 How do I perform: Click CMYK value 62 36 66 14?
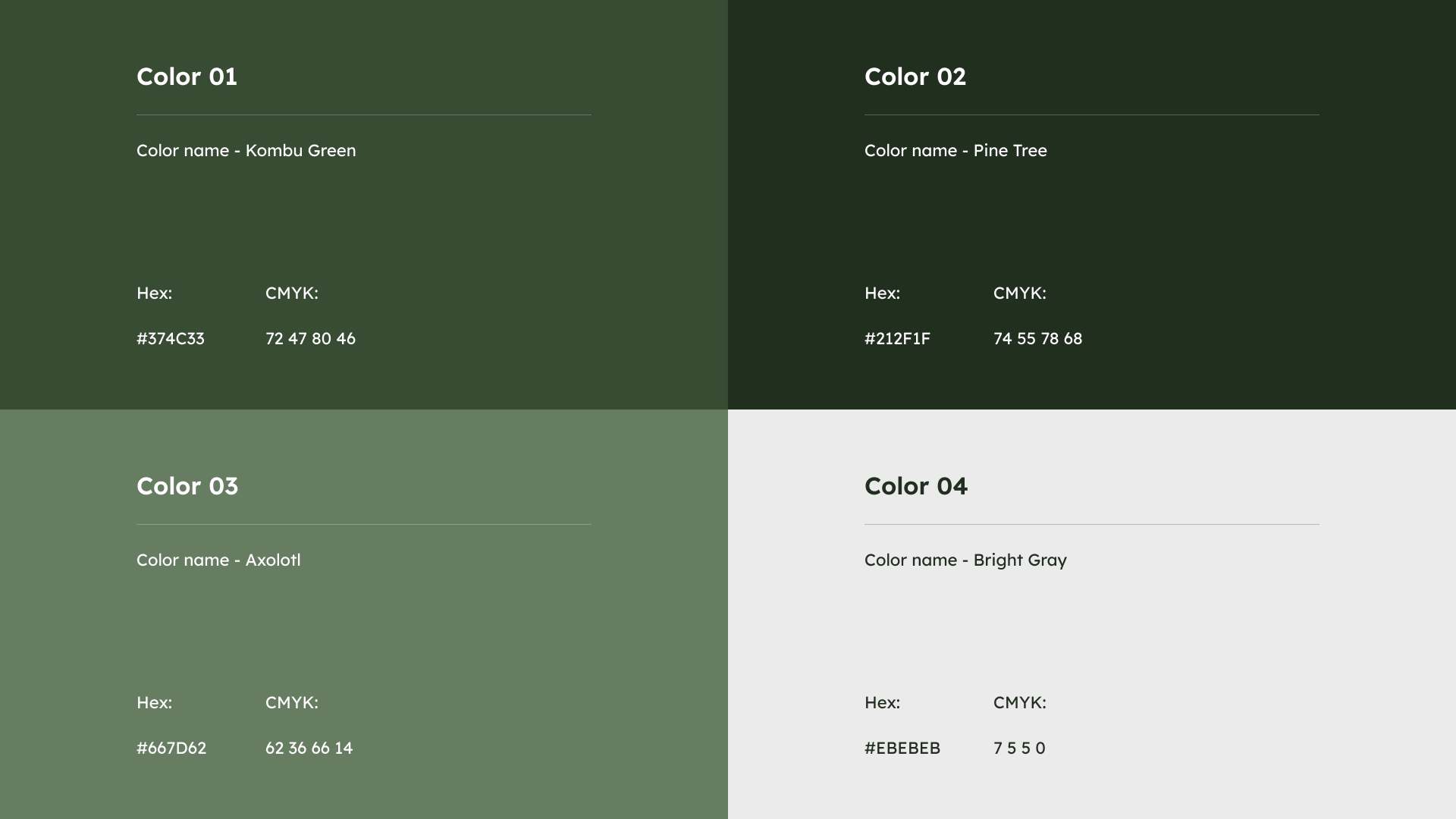coord(309,748)
